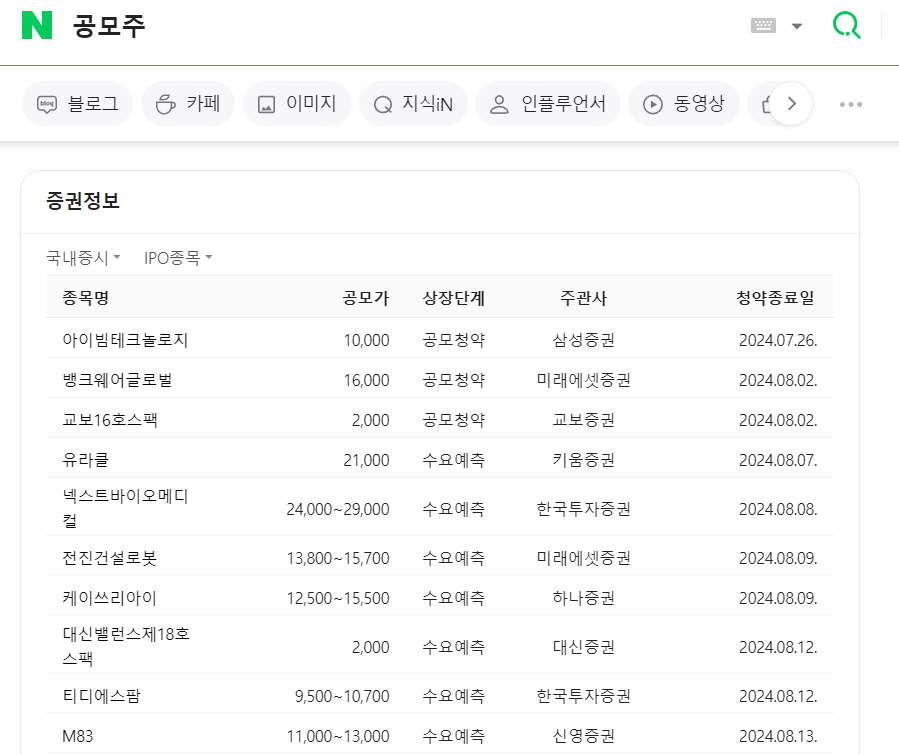Expand the keyboard input dropdown arrow
Screen dimensions: 899x754
pyautogui.click(x=796, y=26)
